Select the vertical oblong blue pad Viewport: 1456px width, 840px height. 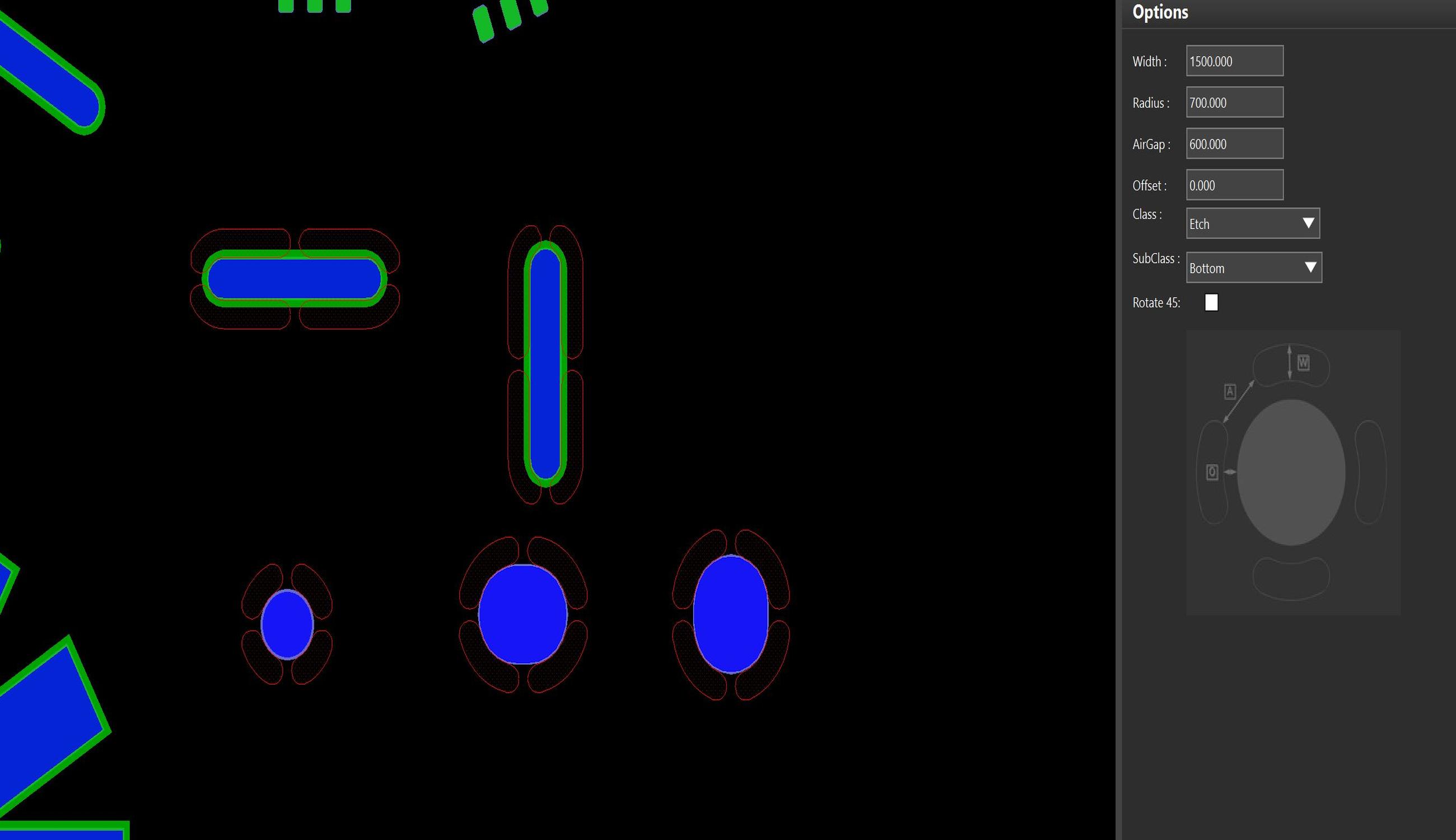[x=545, y=364]
